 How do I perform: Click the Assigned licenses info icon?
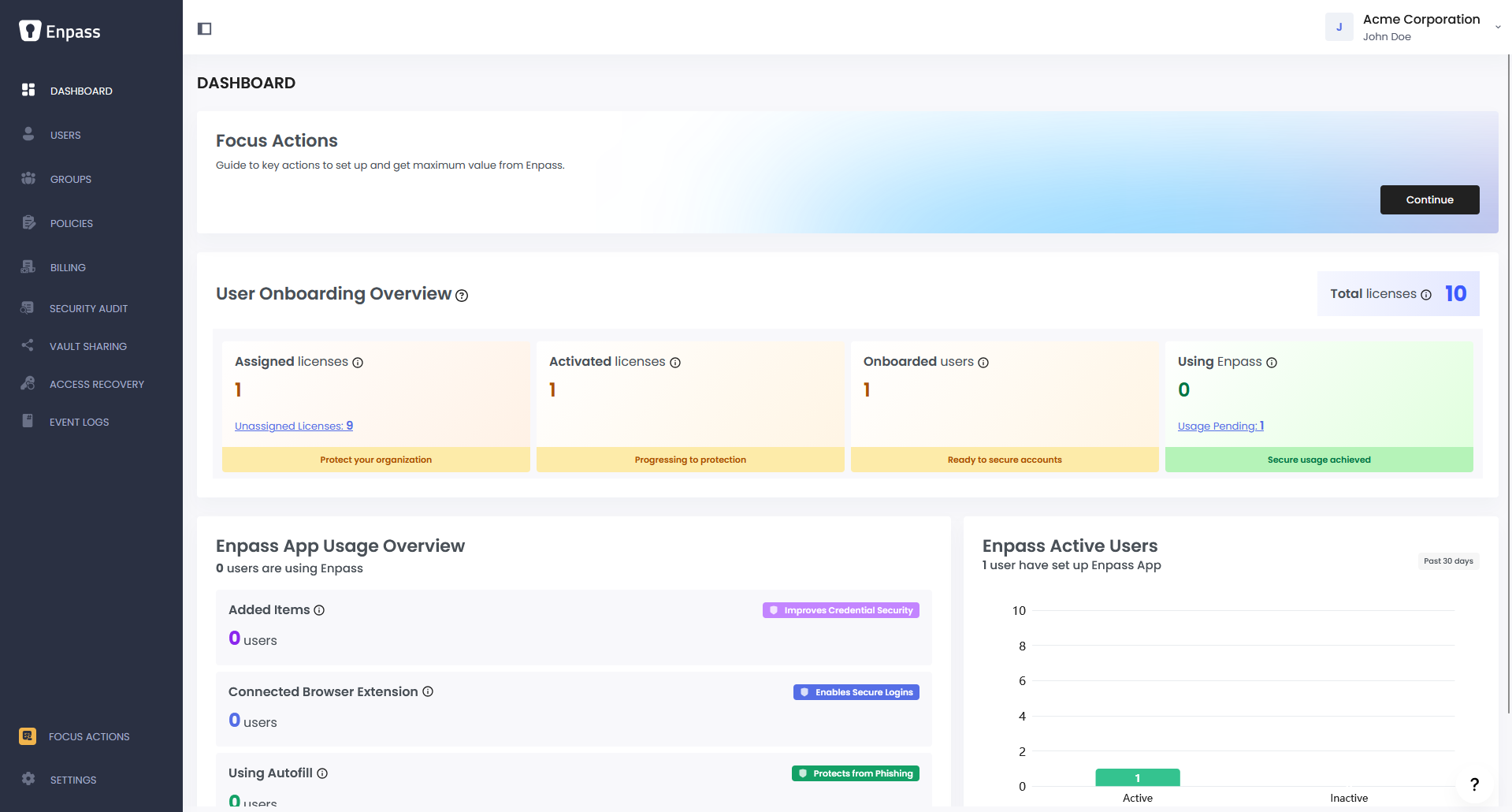[x=358, y=363]
